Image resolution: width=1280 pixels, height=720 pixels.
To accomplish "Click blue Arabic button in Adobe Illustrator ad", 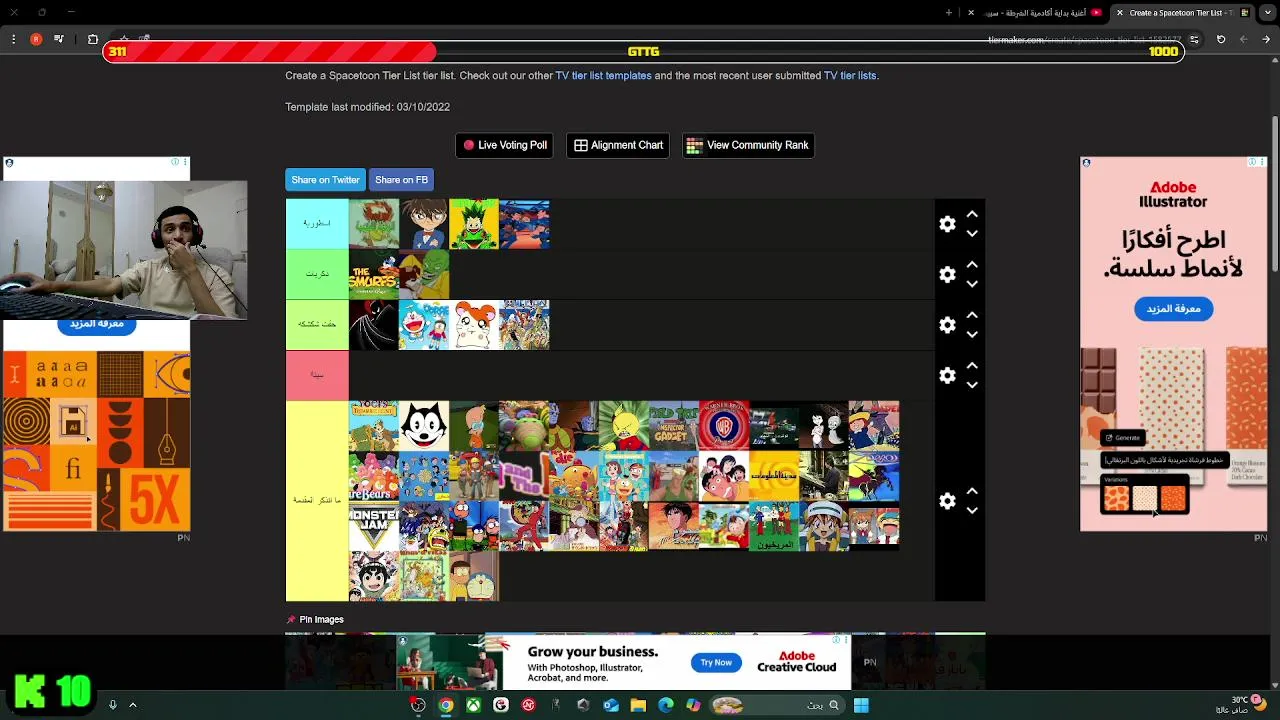I will coord(1173,309).
